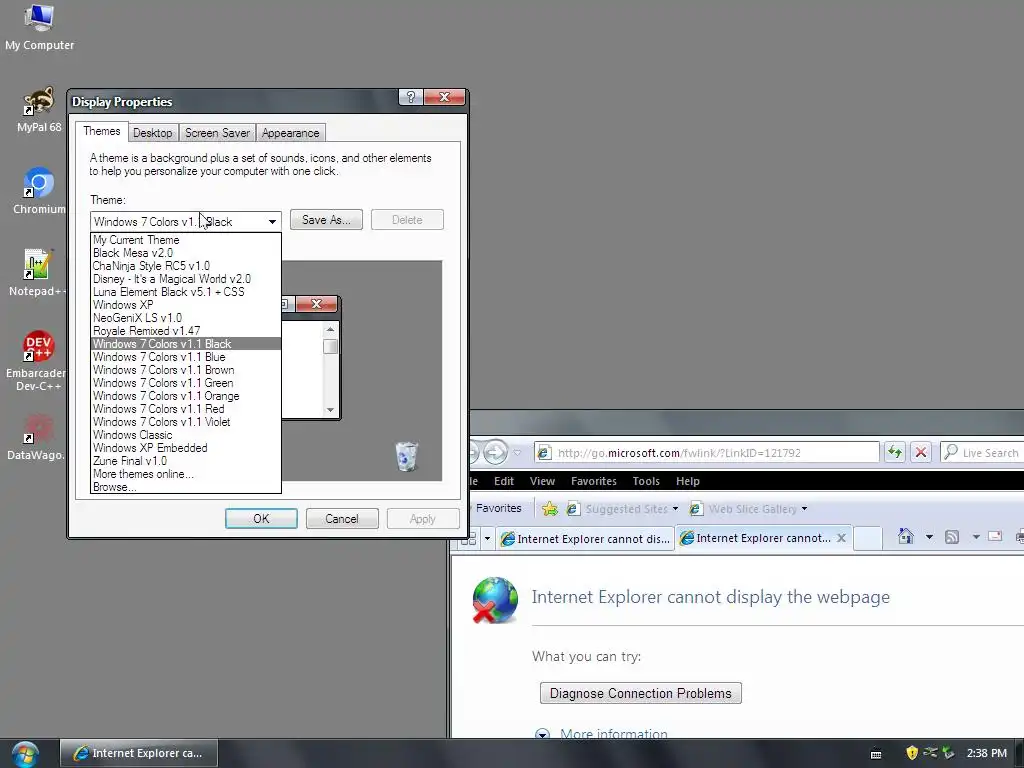Click the network connection tray icon
This screenshot has width=1024, height=768.
coord(930,753)
